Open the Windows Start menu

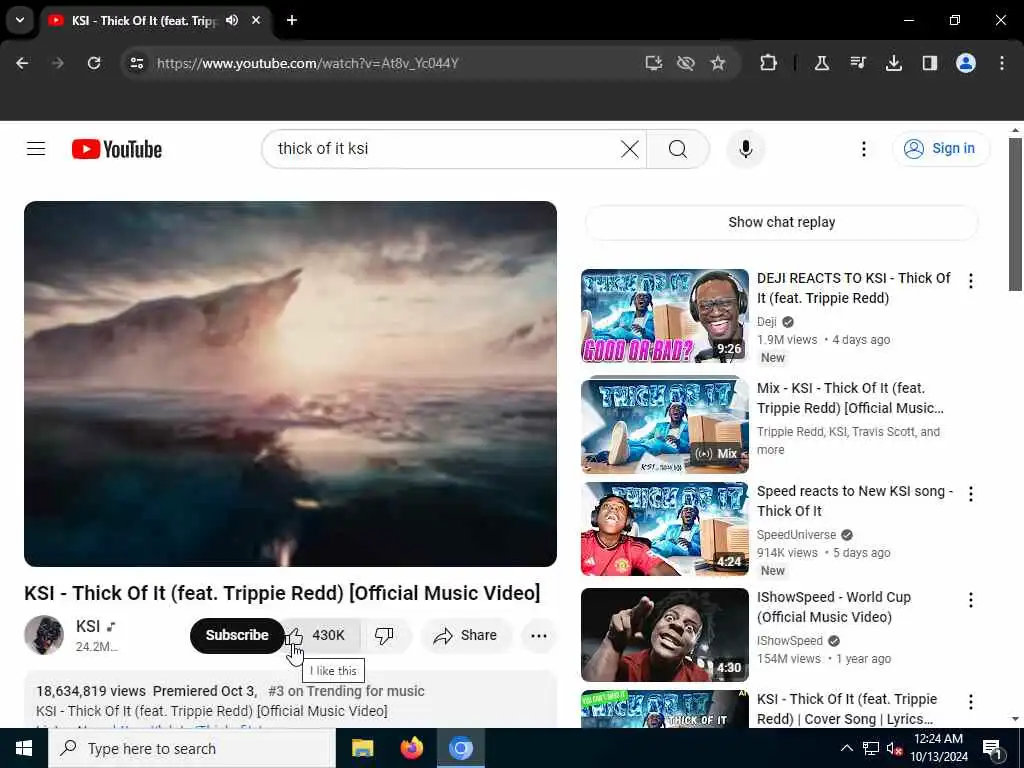pyautogui.click(x=24, y=748)
